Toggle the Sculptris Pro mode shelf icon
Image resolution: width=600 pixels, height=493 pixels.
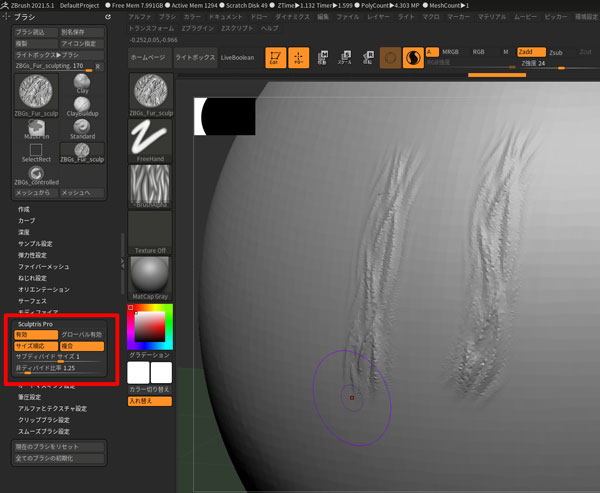click(413, 58)
